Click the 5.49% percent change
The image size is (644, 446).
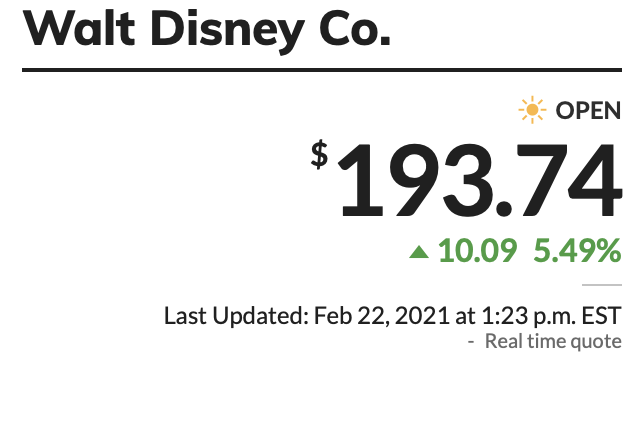[577, 251]
